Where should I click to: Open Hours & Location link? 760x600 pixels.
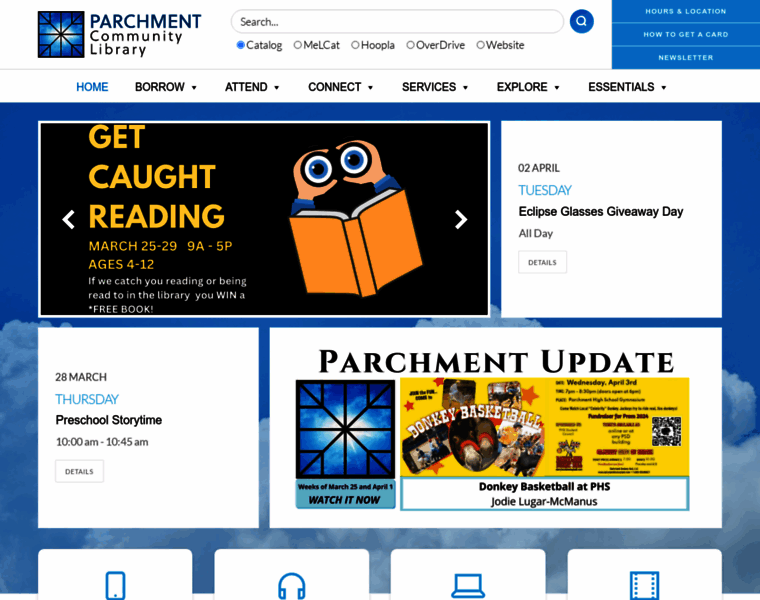685,11
